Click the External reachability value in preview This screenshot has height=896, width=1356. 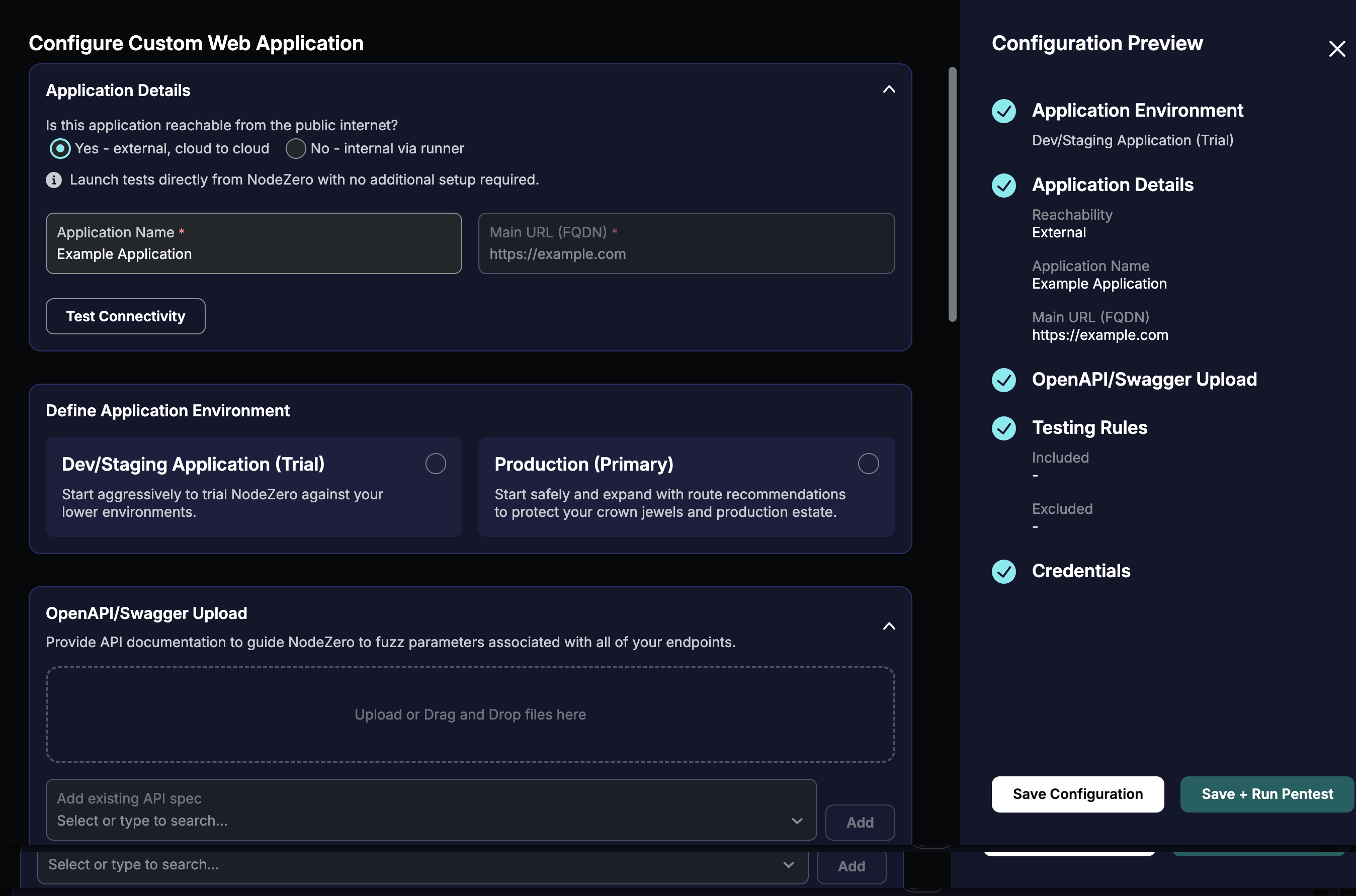pos(1059,233)
